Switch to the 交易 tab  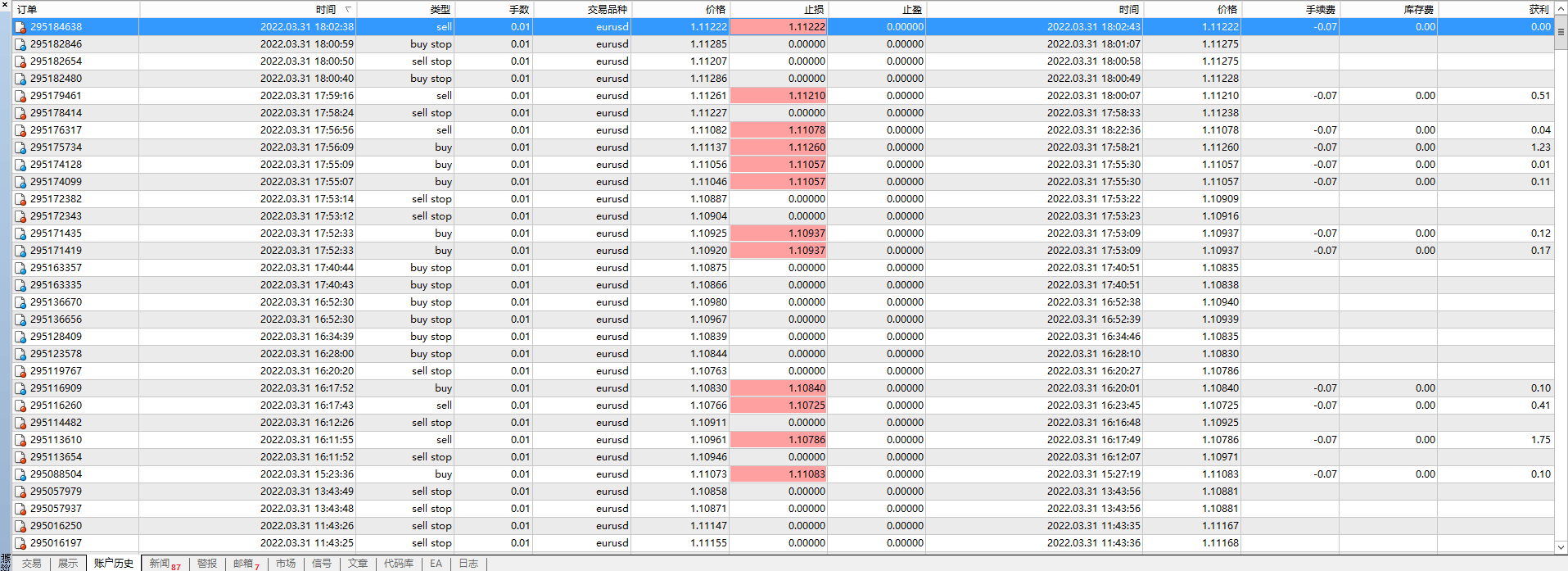[x=31, y=564]
